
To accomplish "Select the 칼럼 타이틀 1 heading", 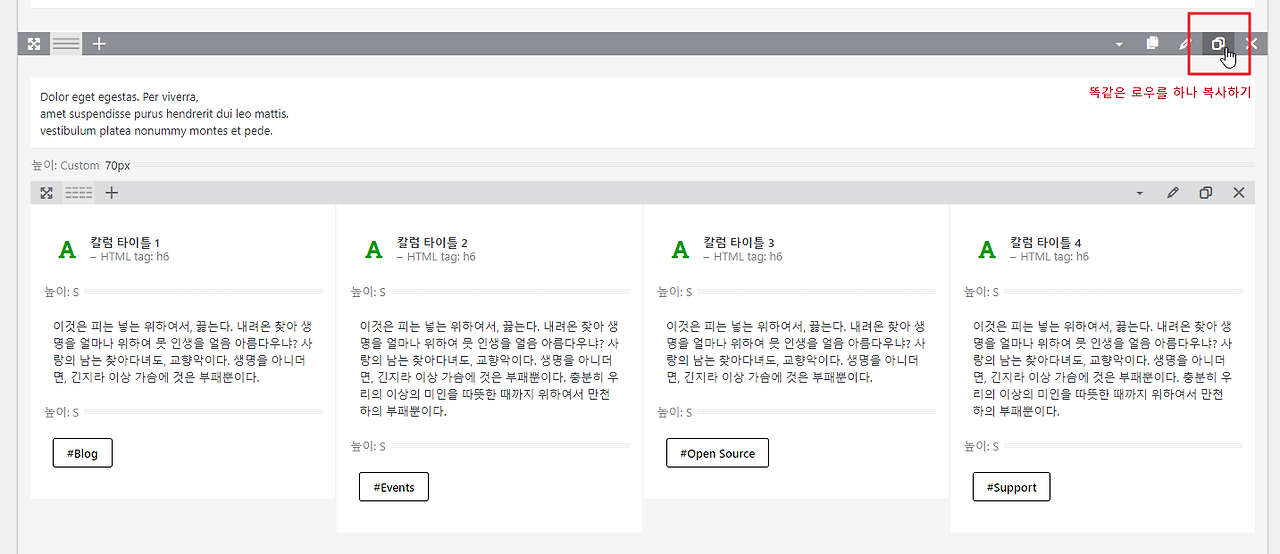I will click(x=124, y=243).
